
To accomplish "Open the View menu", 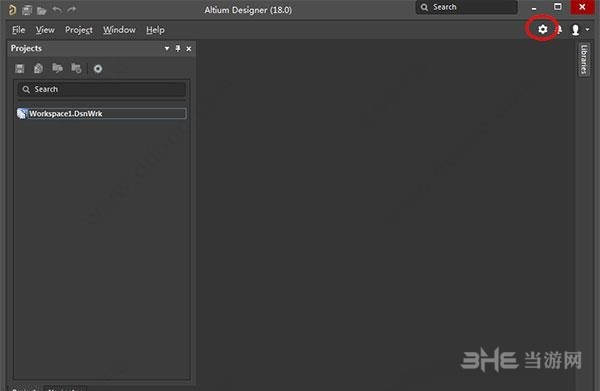I will (45, 30).
